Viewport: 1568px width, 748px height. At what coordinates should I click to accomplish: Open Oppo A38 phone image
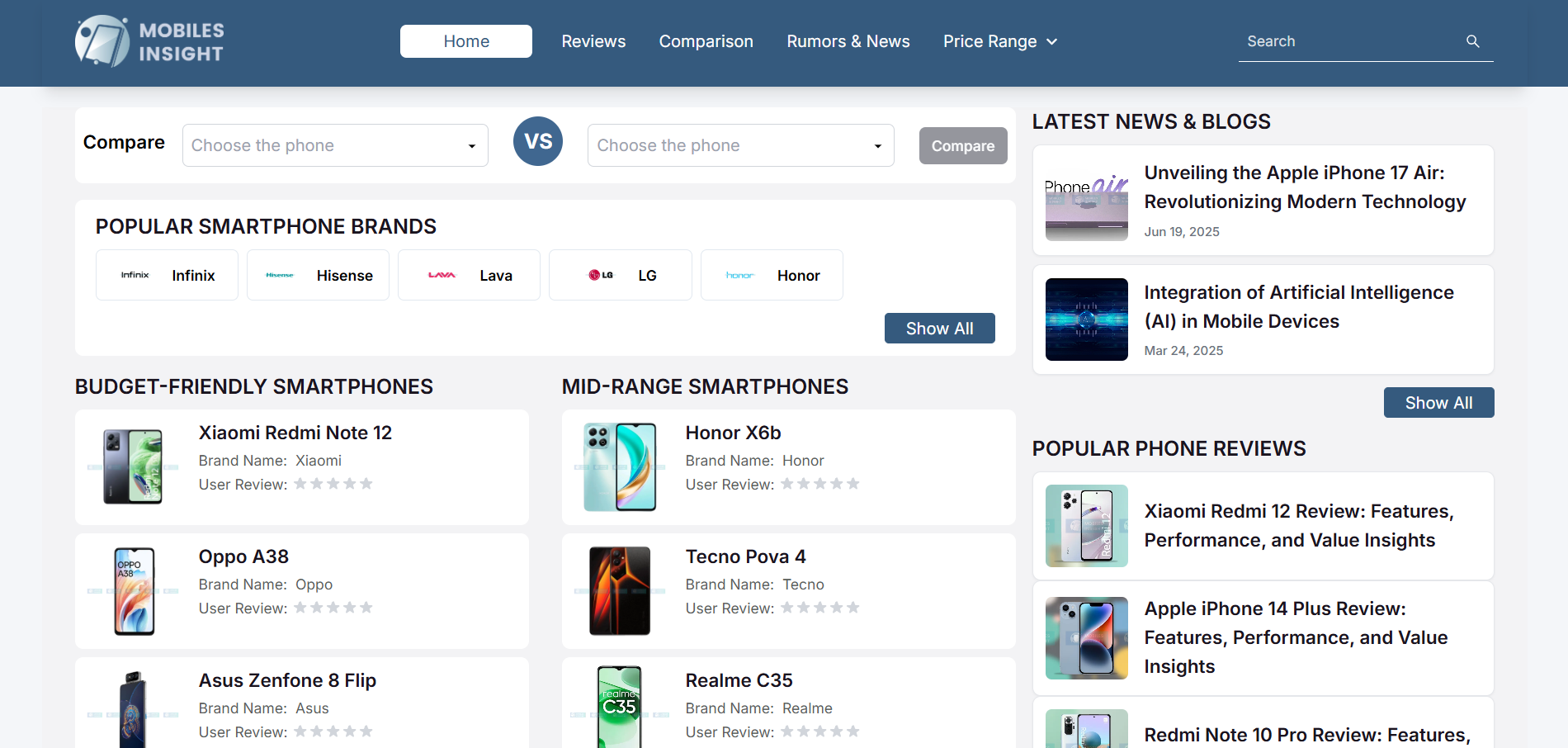tap(133, 591)
